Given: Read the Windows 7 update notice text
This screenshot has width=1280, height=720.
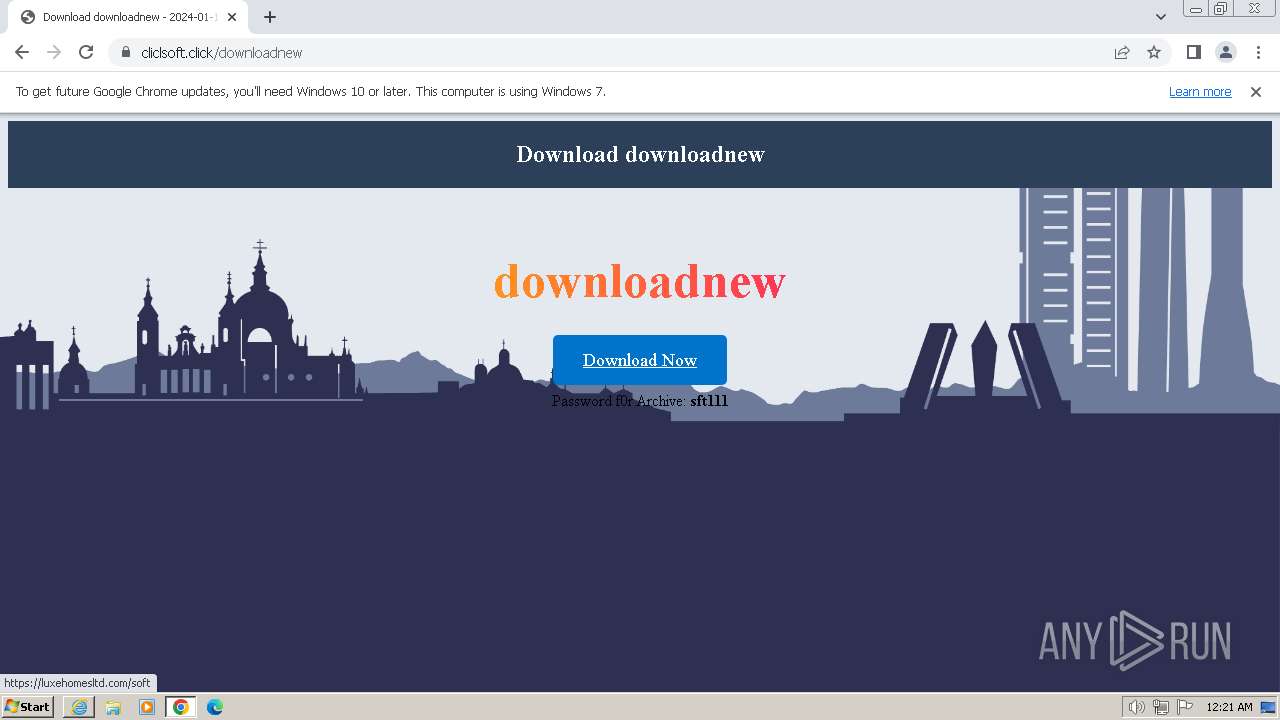Looking at the screenshot, I should pyautogui.click(x=311, y=92).
